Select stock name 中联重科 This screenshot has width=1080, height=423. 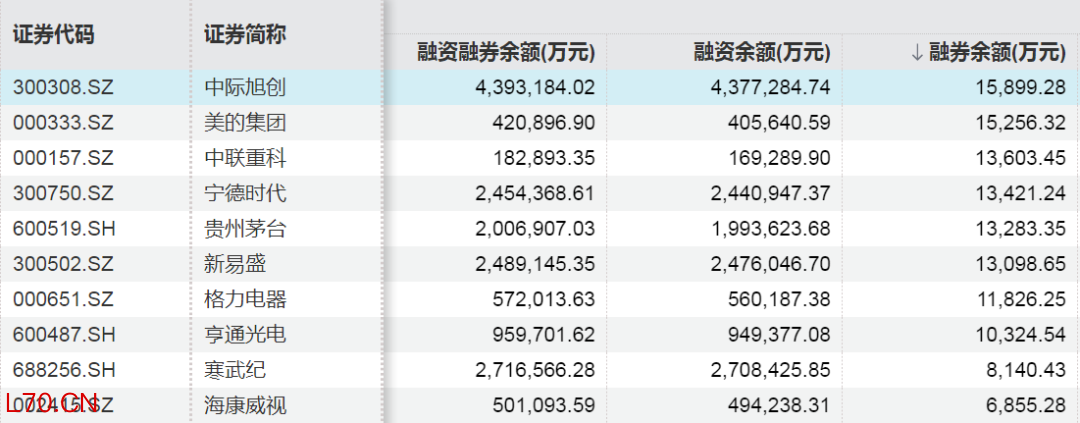point(245,158)
